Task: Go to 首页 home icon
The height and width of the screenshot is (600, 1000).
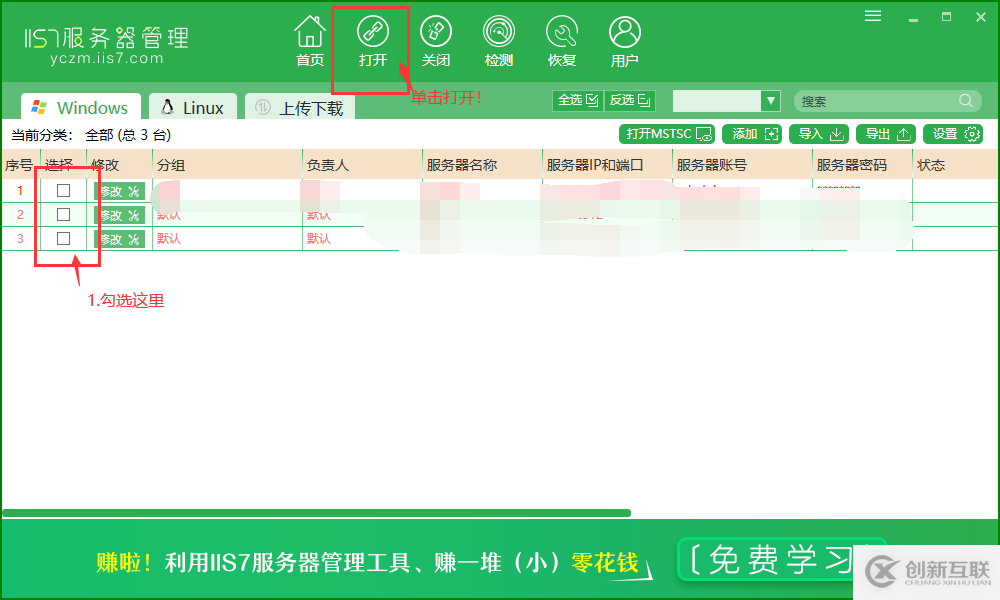Action: point(310,41)
